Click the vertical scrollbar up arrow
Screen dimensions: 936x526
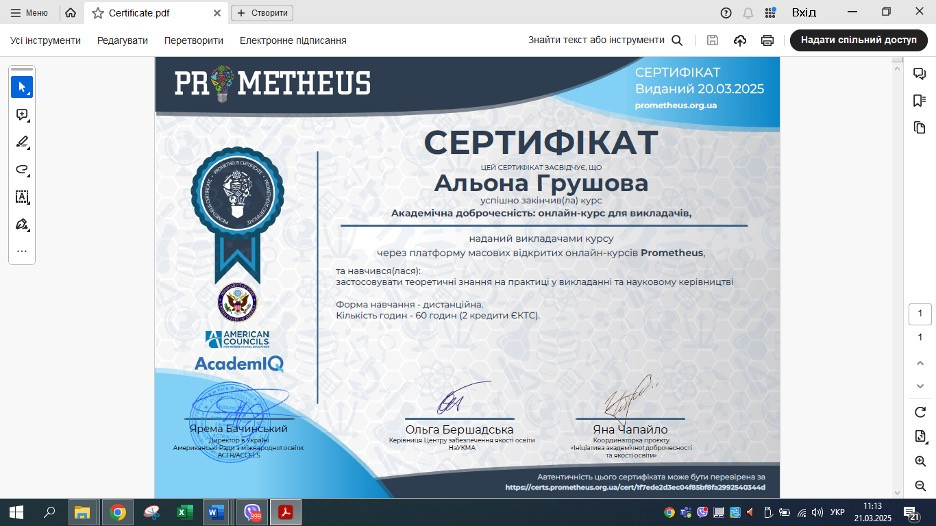pos(897,68)
